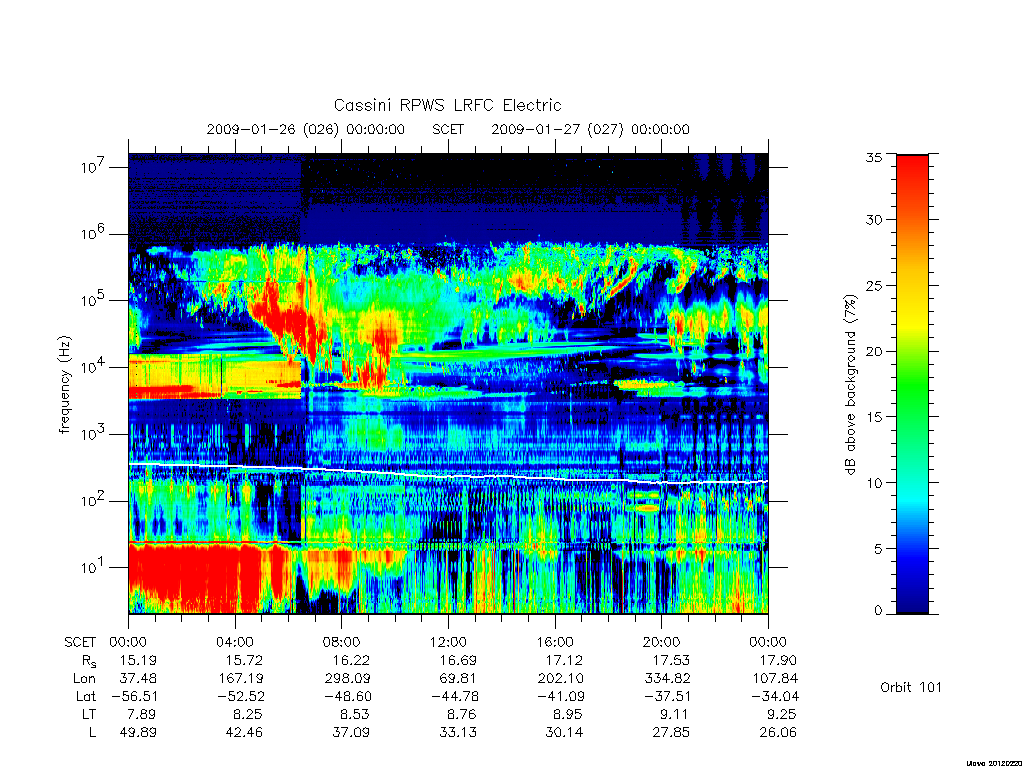Click the L value '26.06'
This screenshot has width=1024, height=768.
pyautogui.click(x=778, y=733)
